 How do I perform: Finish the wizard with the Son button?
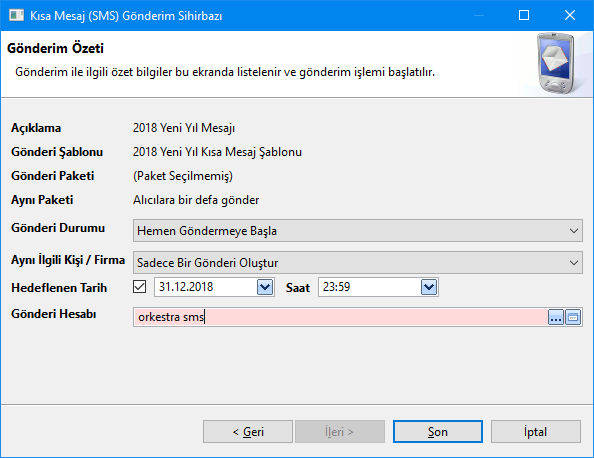pyautogui.click(x=438, y=431)
